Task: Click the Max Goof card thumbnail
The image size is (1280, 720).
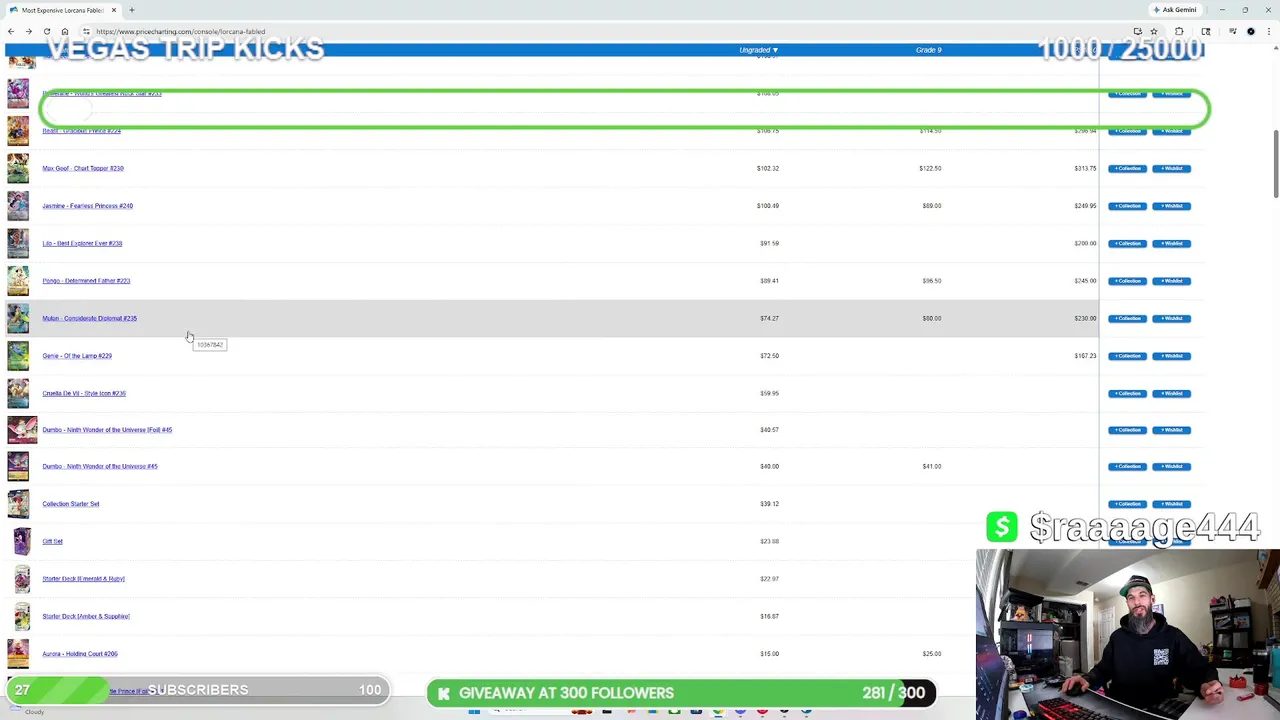Action: (x=18, y=168)
